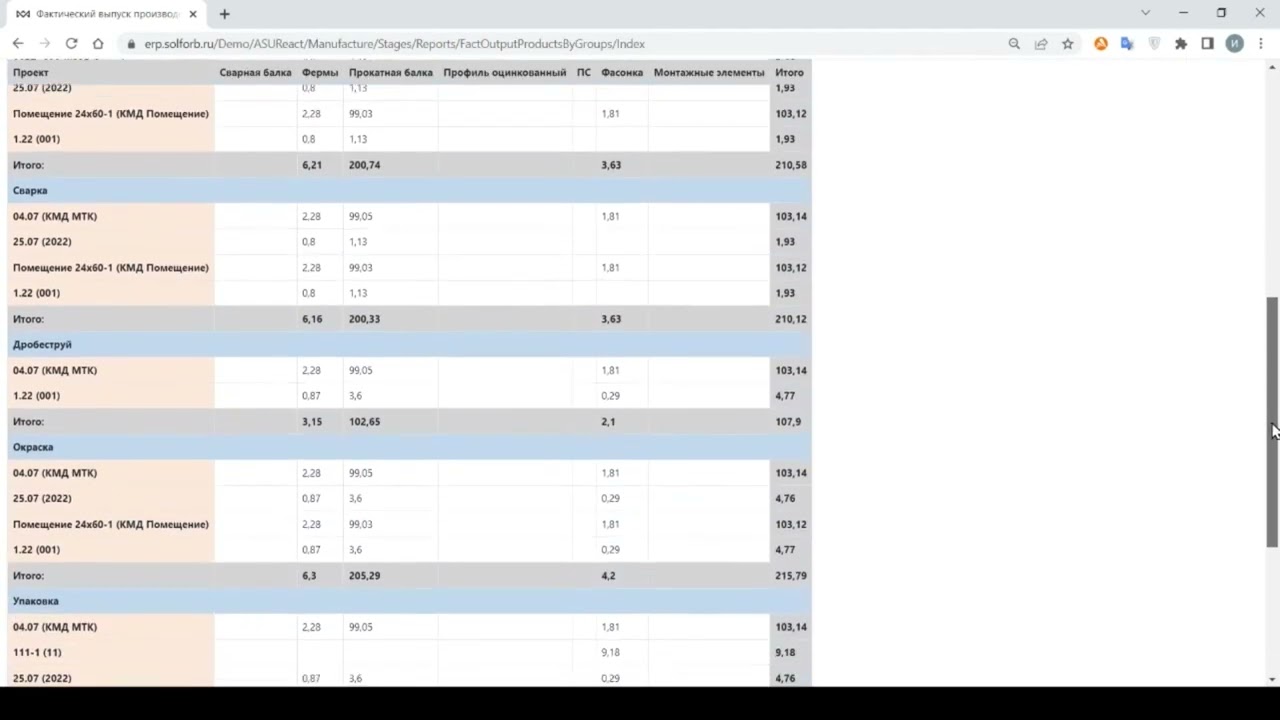
Task: Select the Фермы column header
Action: click(320, 72)
